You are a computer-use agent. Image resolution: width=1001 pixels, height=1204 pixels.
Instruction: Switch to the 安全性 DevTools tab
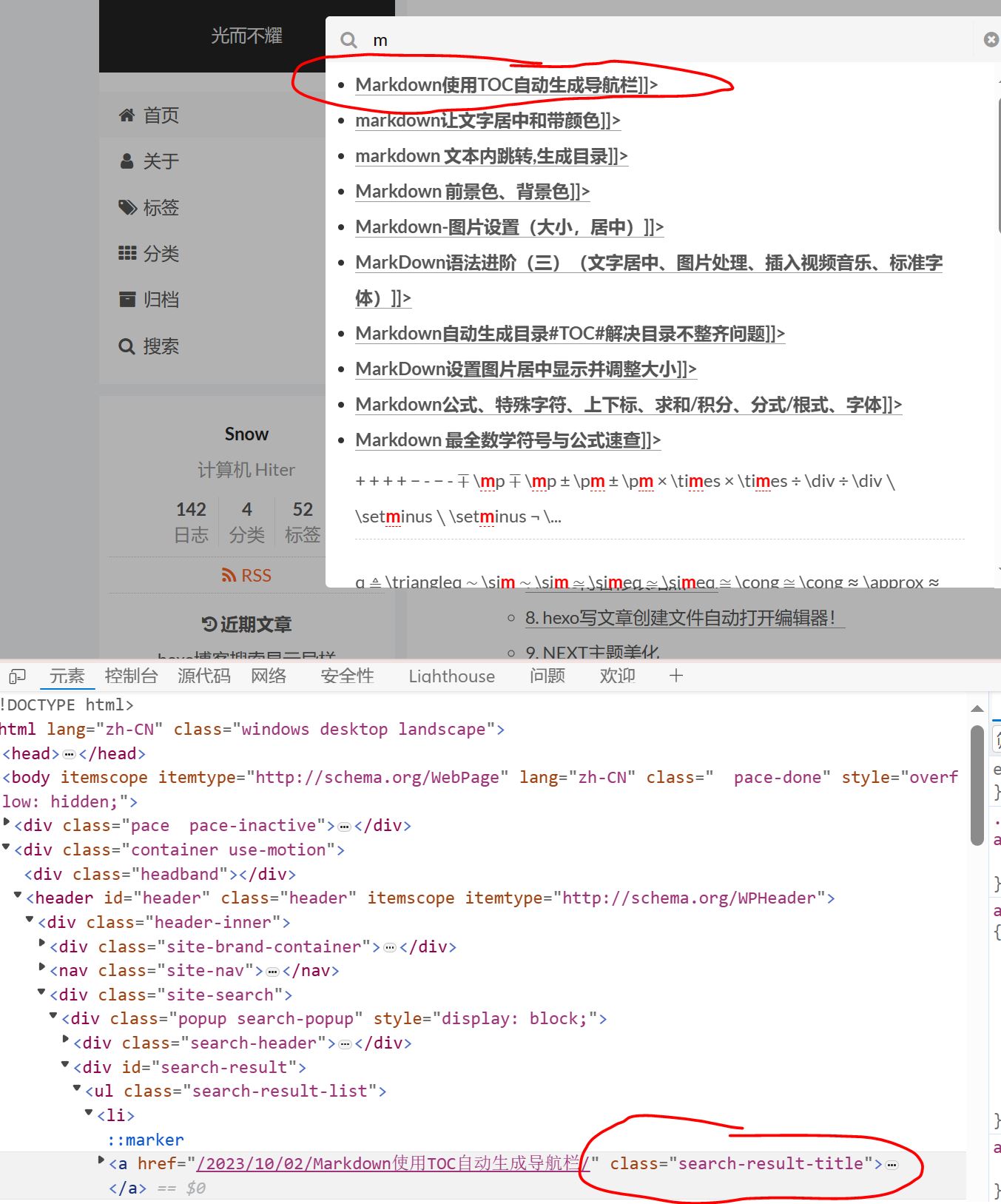coord(347,676)
